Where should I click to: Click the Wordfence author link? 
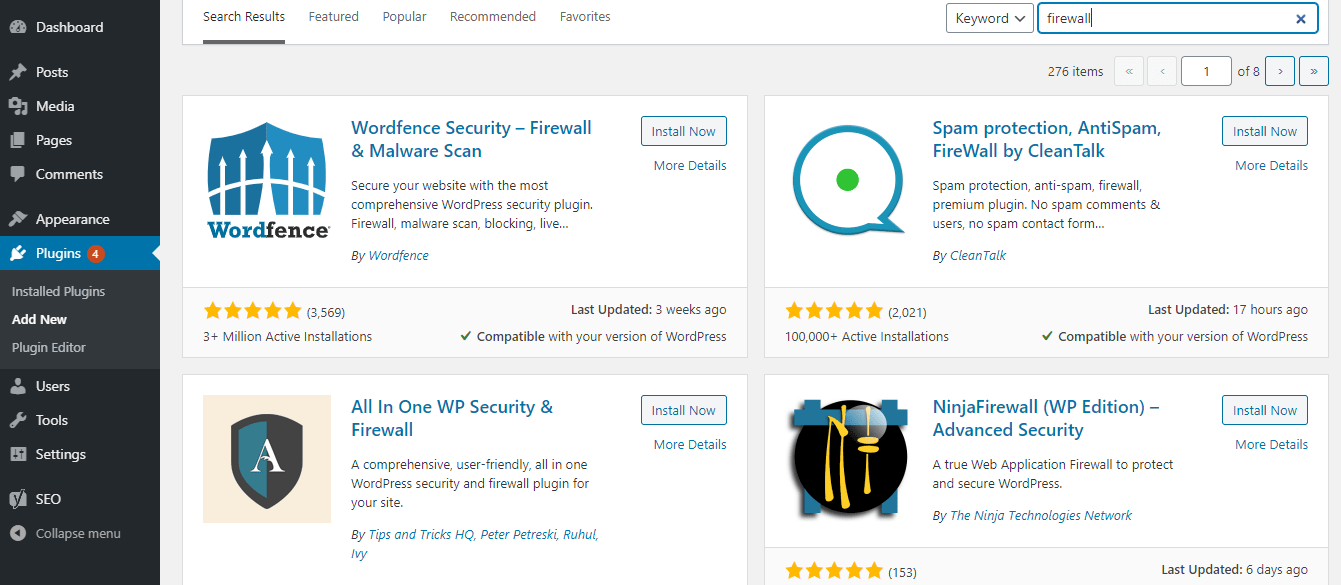(399, 255)
